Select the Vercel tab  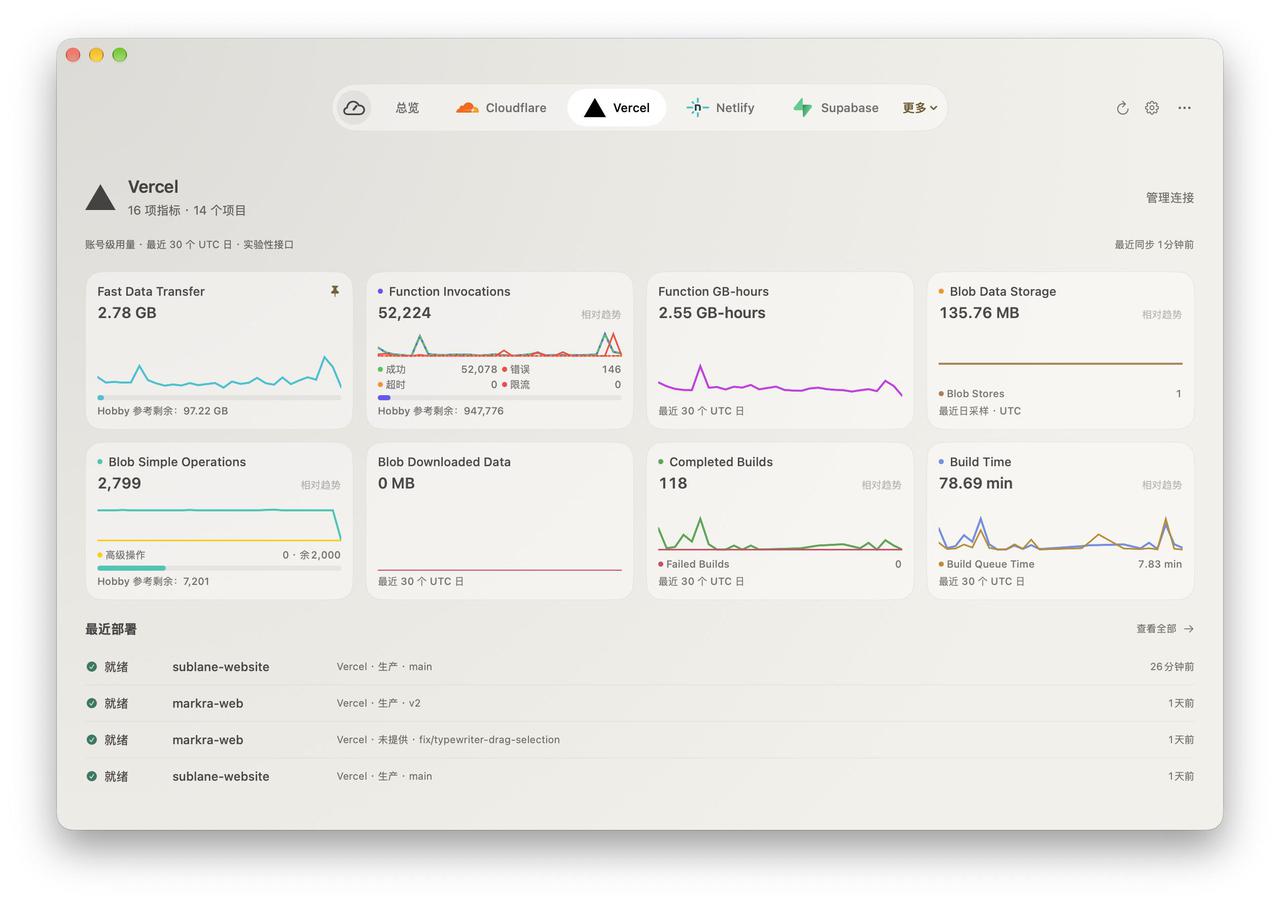[617, 108]
